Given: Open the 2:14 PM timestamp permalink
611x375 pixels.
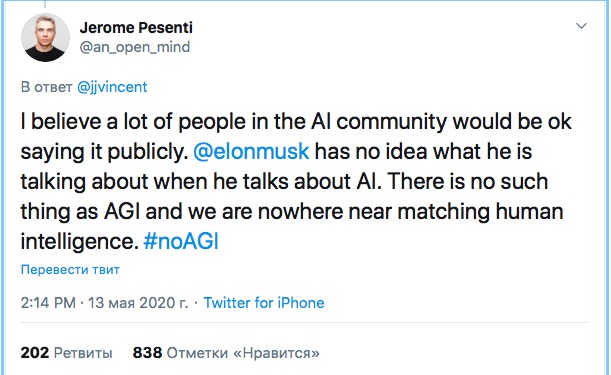Looking at the screenshot, I should click(x=48, y=303).
